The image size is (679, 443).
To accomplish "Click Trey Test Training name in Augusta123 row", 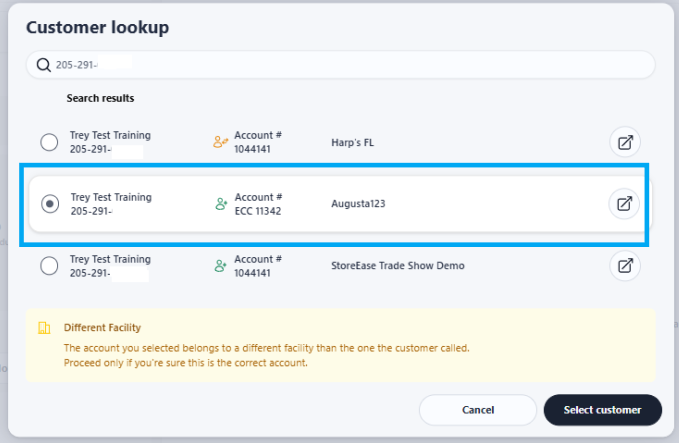I will [111, 197].
